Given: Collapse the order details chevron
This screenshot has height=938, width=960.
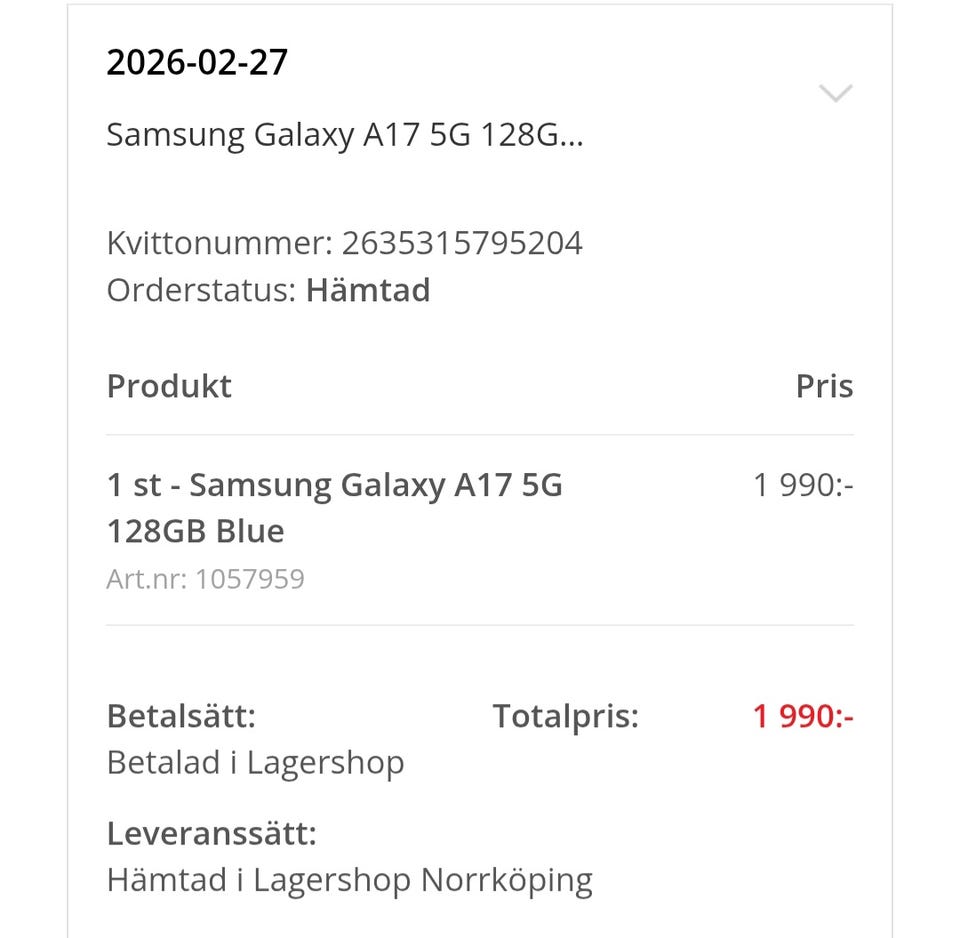Looking at the screenshot, I should click(835, 93).
